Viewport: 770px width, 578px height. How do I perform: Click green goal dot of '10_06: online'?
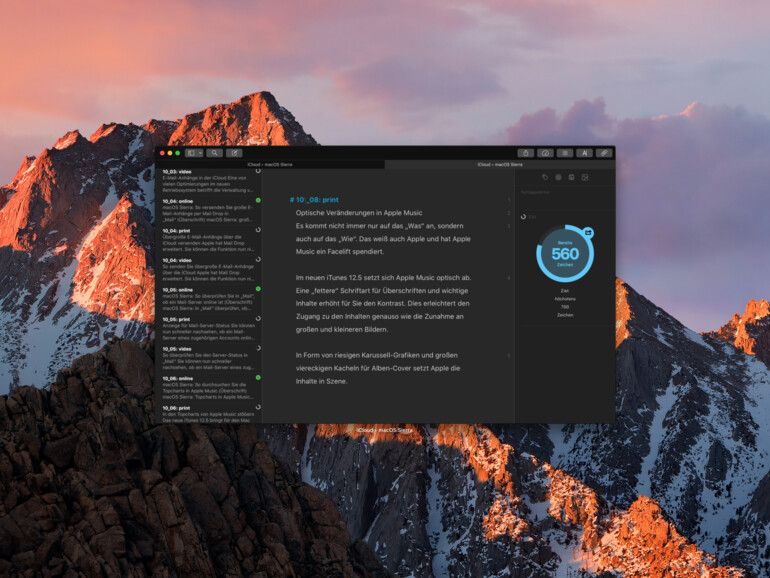click(258, 377)
